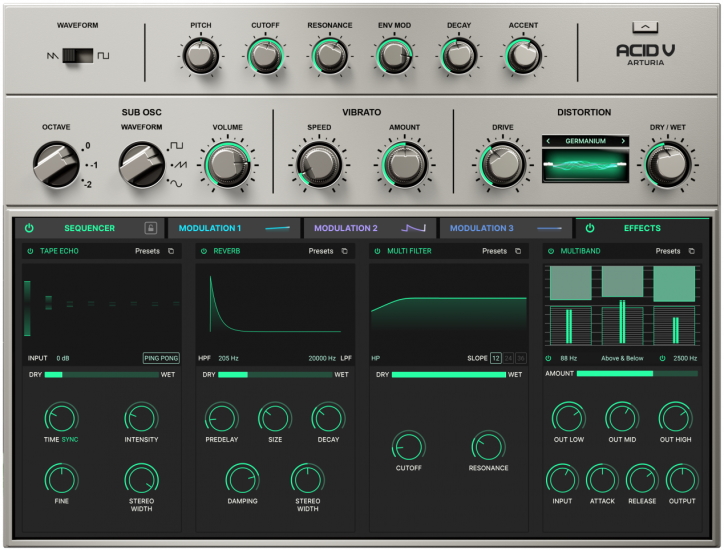Click the Sync label next to Time
This screenshot has height=550, width=724.
tap(70, 440)
